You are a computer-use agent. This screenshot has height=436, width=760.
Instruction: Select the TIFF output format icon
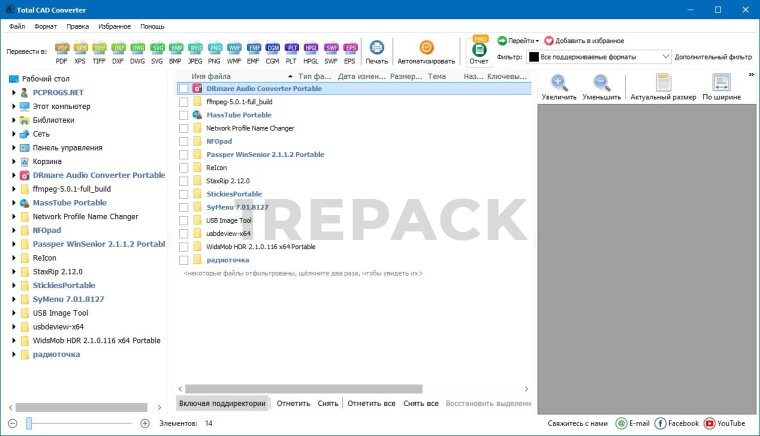[99, 50]
